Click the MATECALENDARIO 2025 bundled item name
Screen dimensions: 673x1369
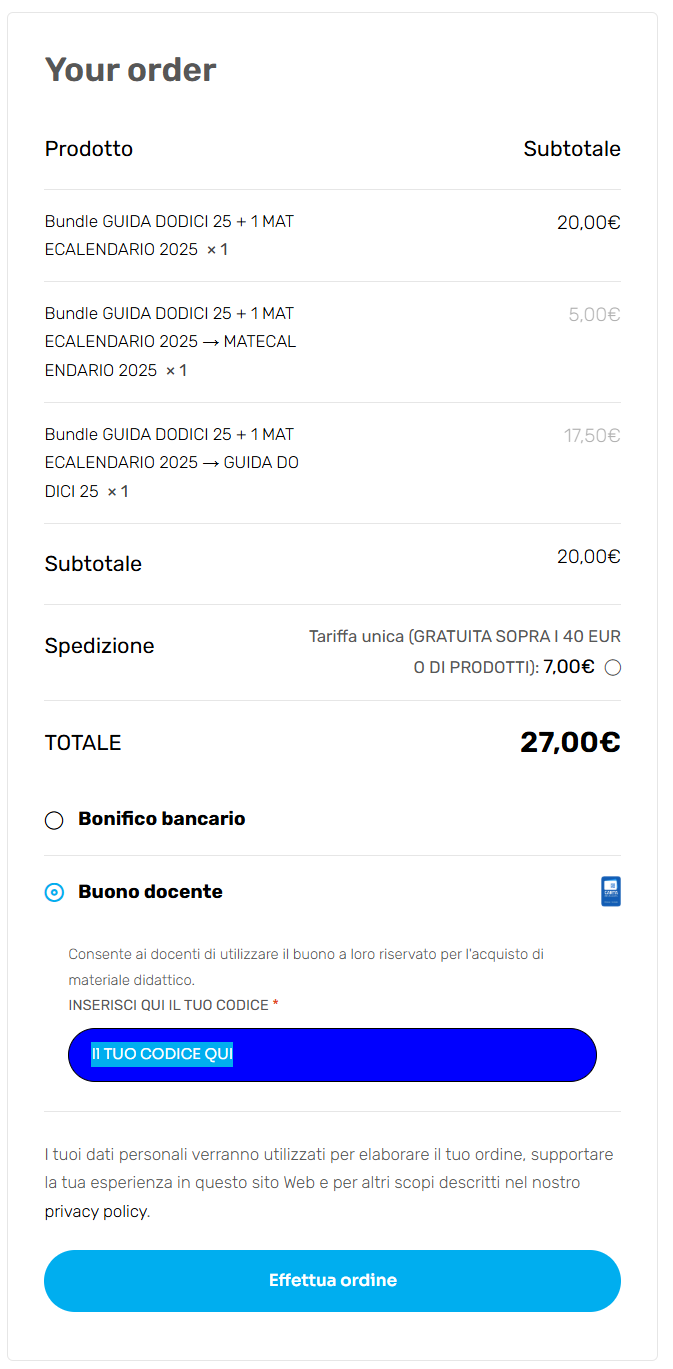(170, 342)
